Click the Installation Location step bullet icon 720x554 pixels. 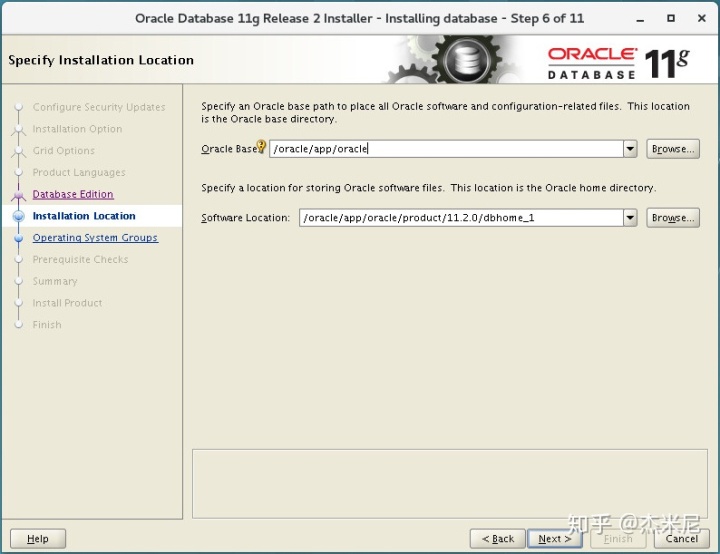pyautogui.click(x=19, y=216)
